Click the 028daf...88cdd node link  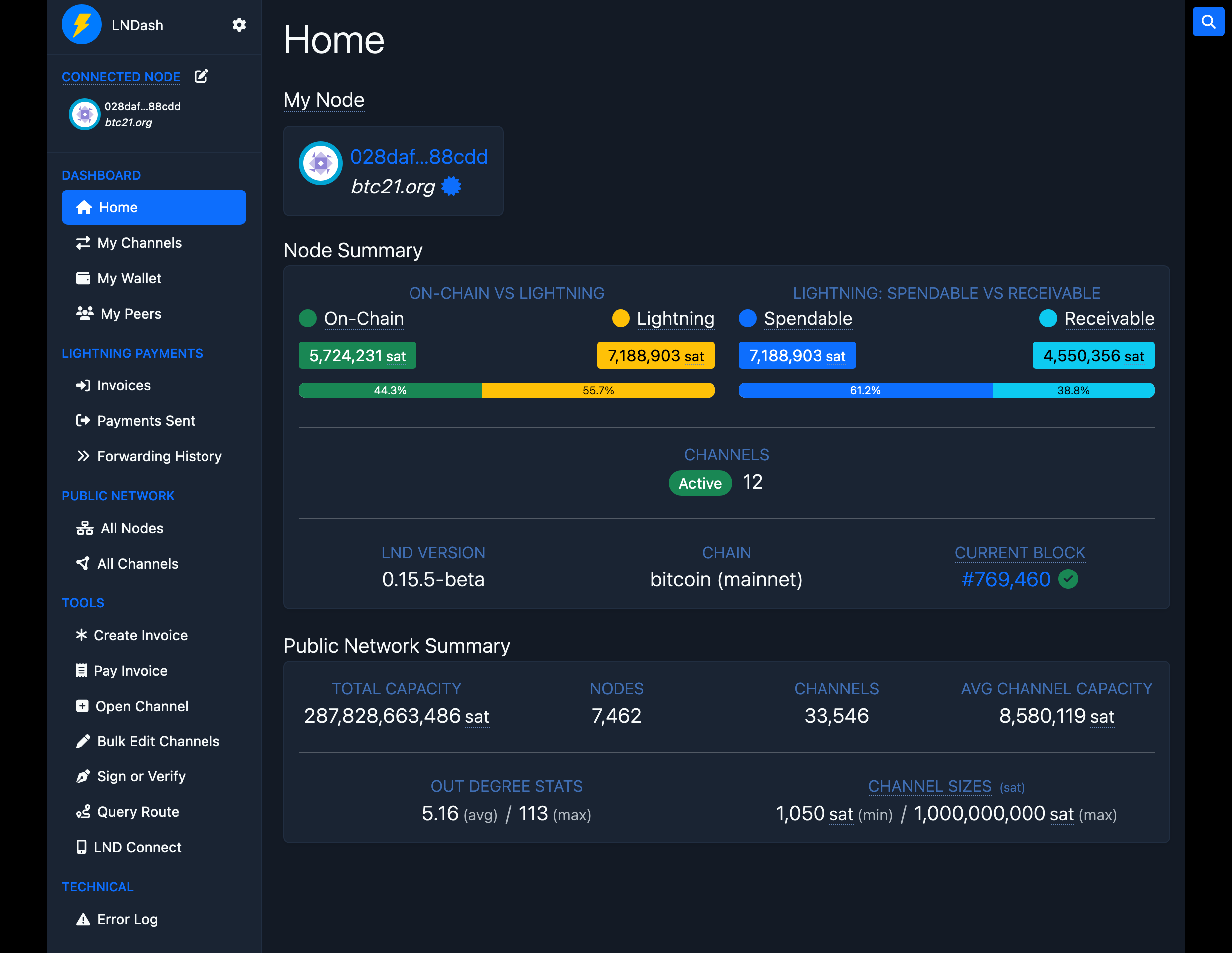point(418,157)
